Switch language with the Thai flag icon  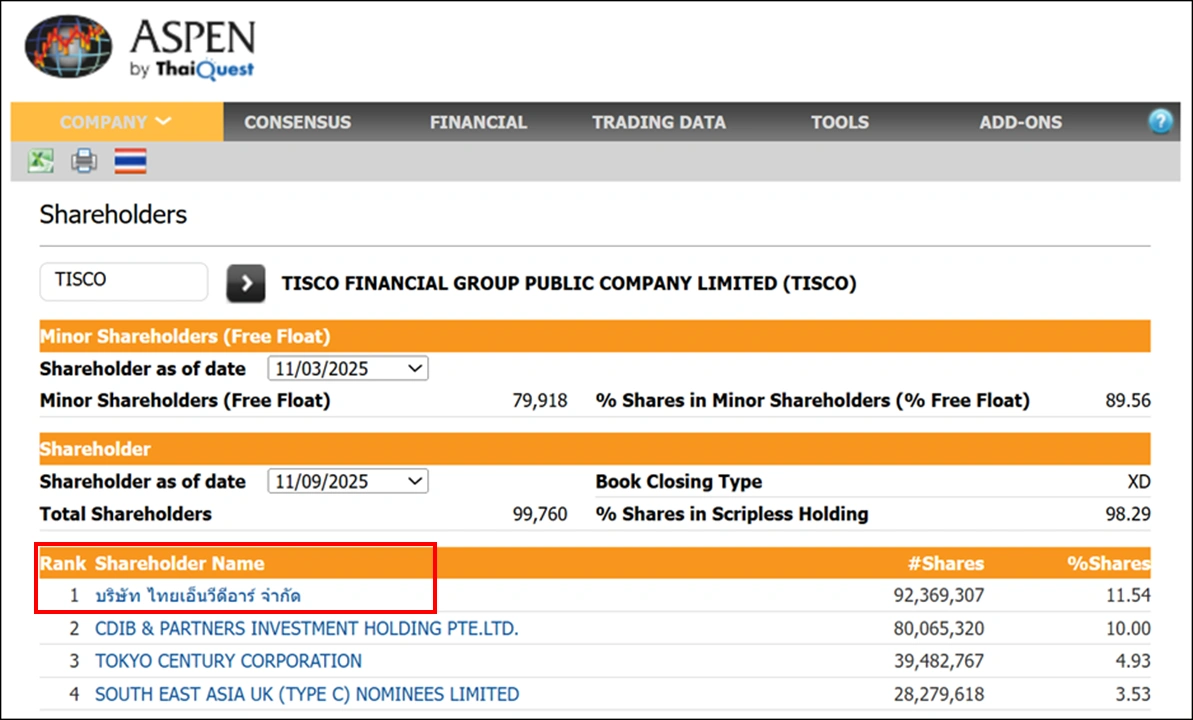tap(130, 161)
